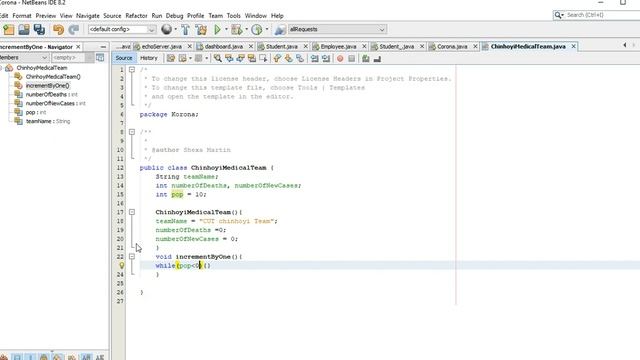The image size is (640, 360).
Task: Close the Corona.java tab
Action: pos(476,47)
